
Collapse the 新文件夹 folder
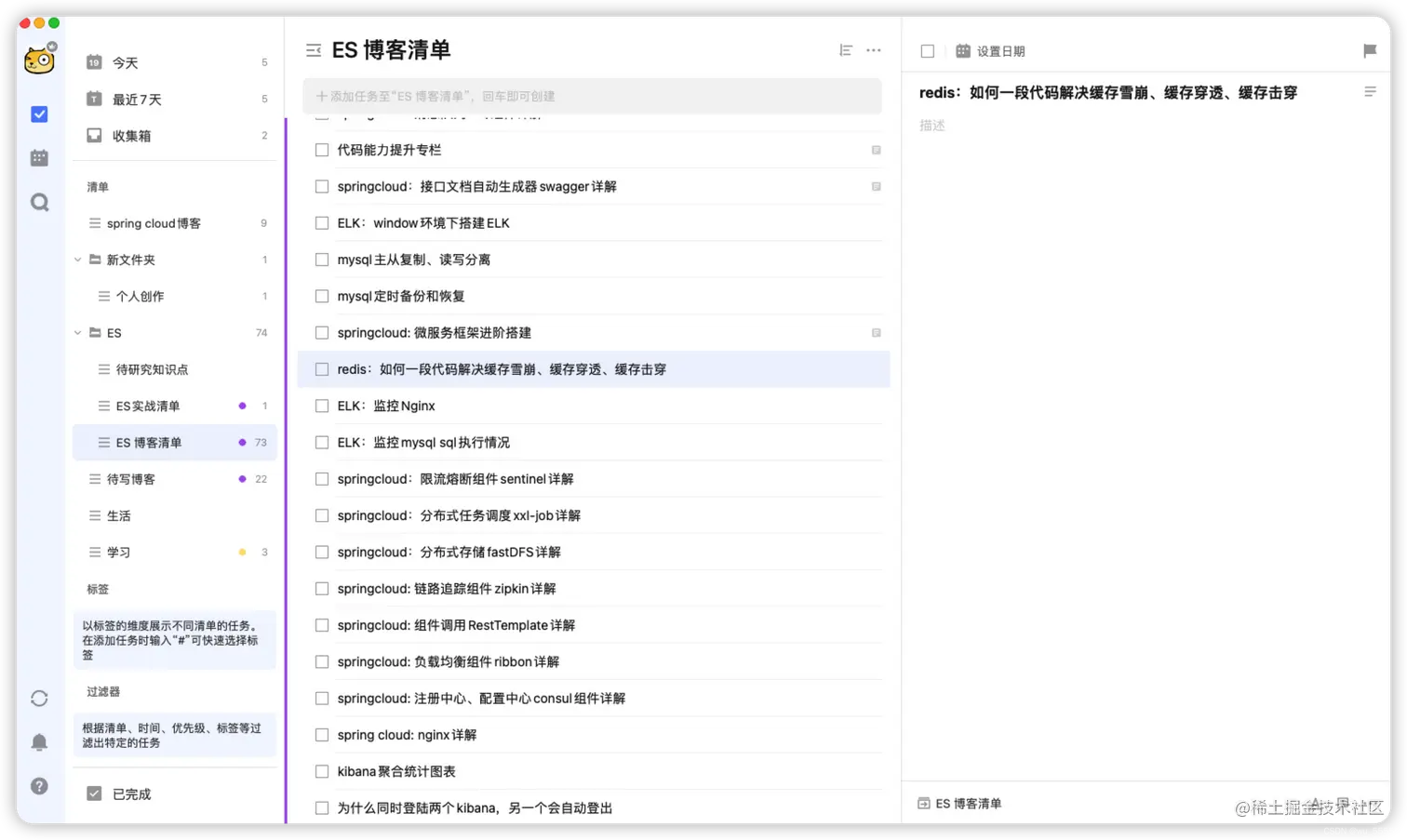tap(77, 260)
